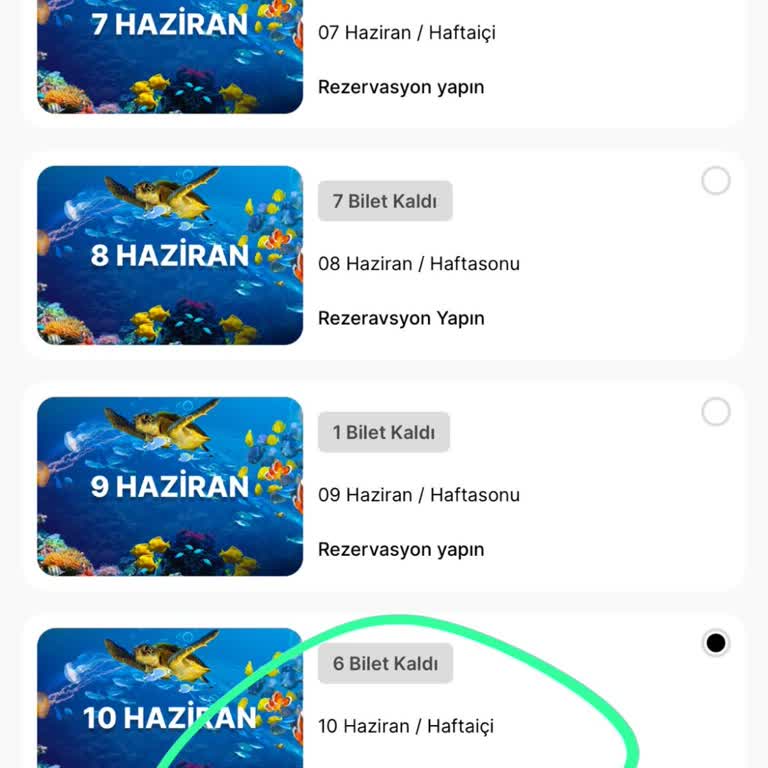This screenshot has width=768, height=768.
Task: Open the 9 HAZİRAN thumbnail image
Action: [x=170, y=486]
